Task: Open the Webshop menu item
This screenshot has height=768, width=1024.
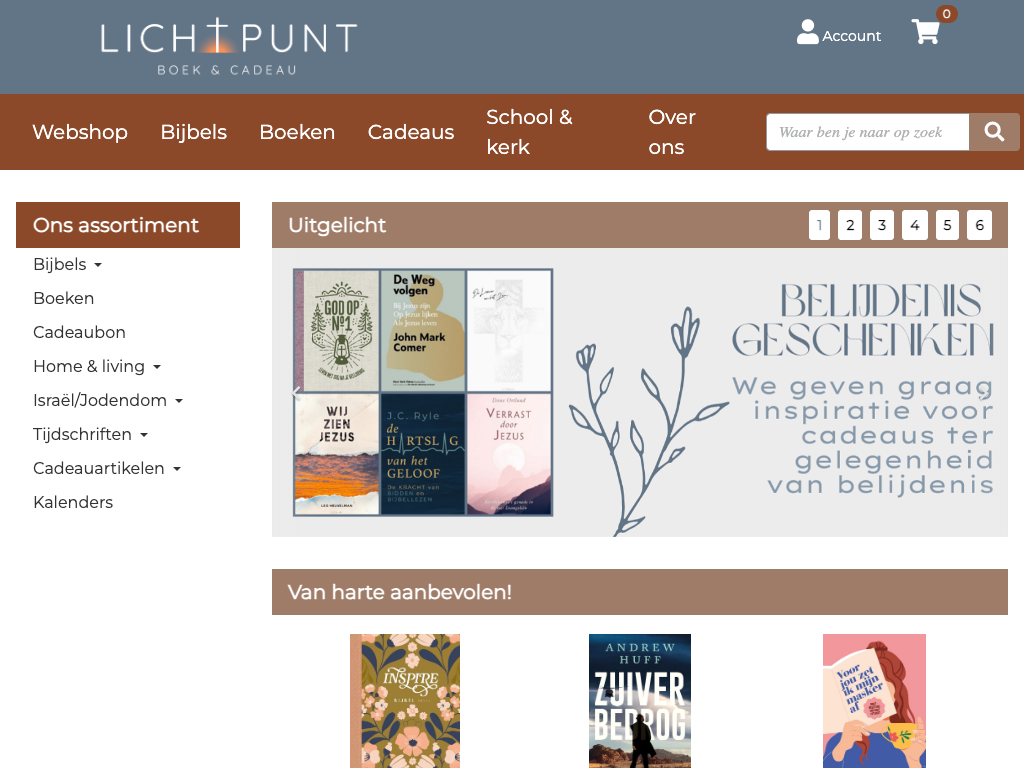Action: point(80,132)
